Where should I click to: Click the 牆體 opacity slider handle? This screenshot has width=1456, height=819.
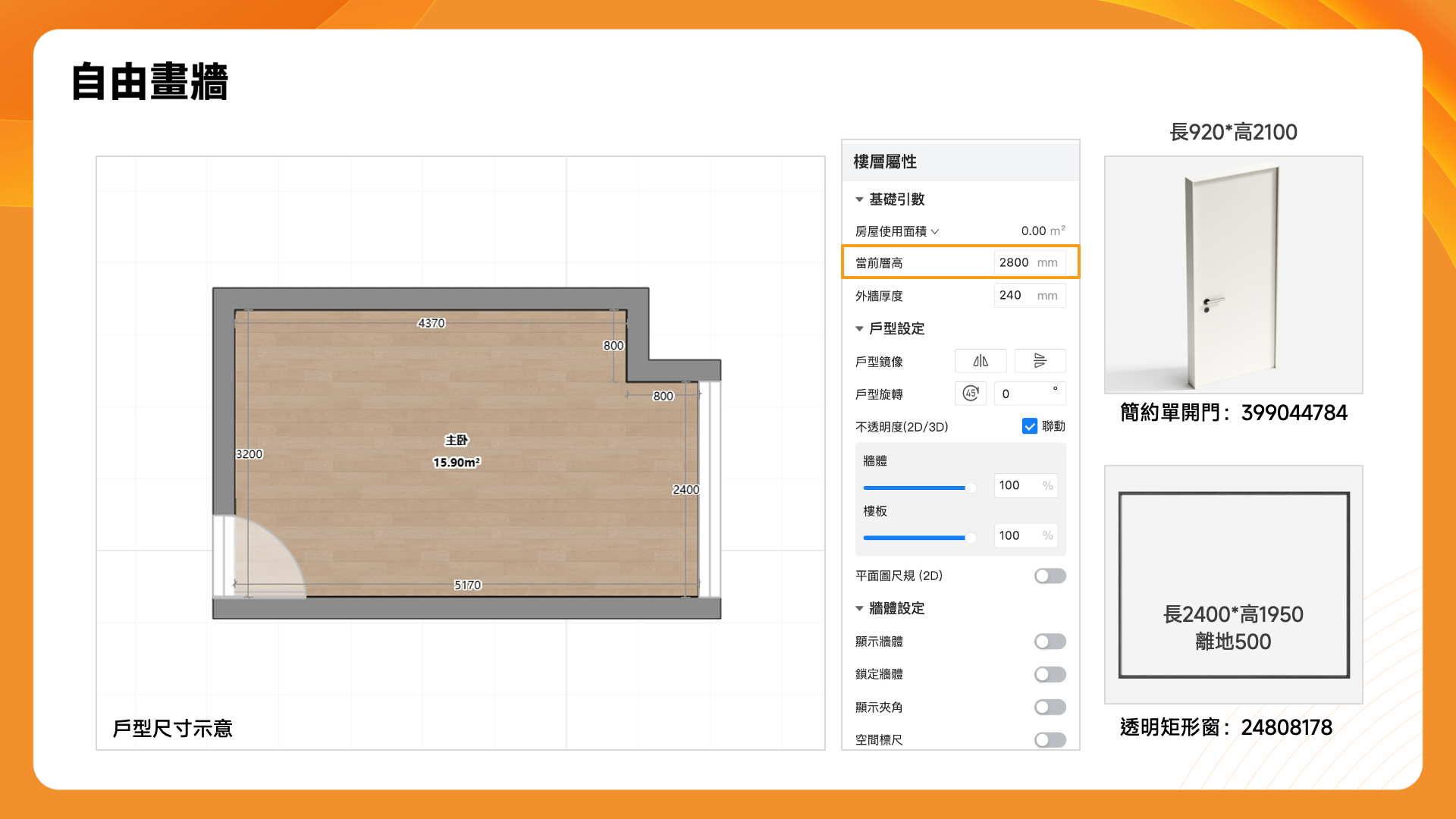970,488
